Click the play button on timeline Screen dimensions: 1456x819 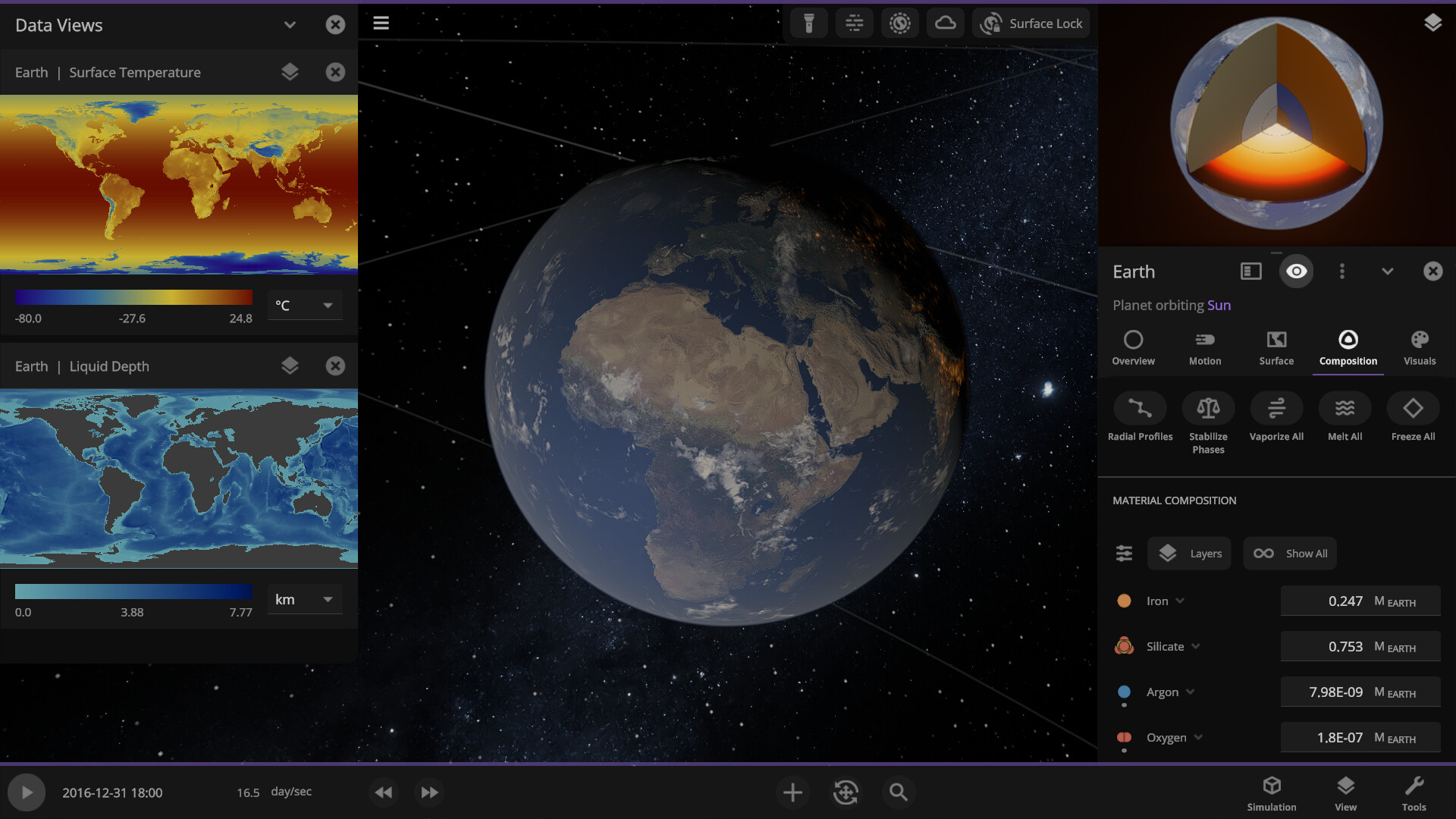pyautogui.click(x=26, y=791)
